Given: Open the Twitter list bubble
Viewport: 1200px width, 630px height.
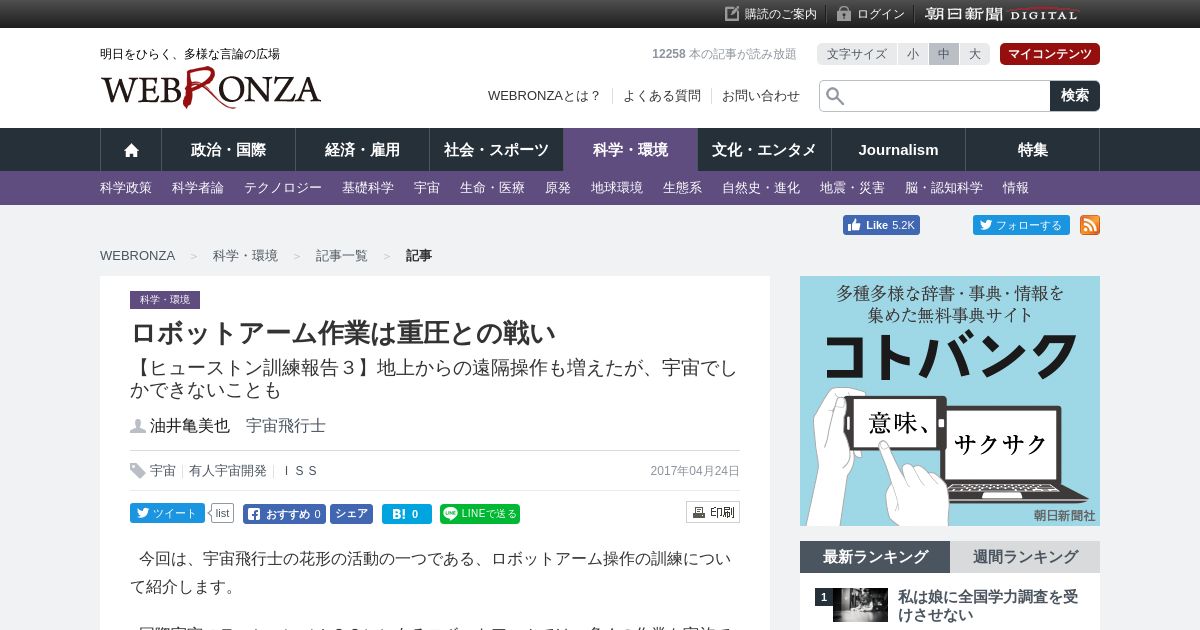Looking at the screenshot, I should [222, 513].
